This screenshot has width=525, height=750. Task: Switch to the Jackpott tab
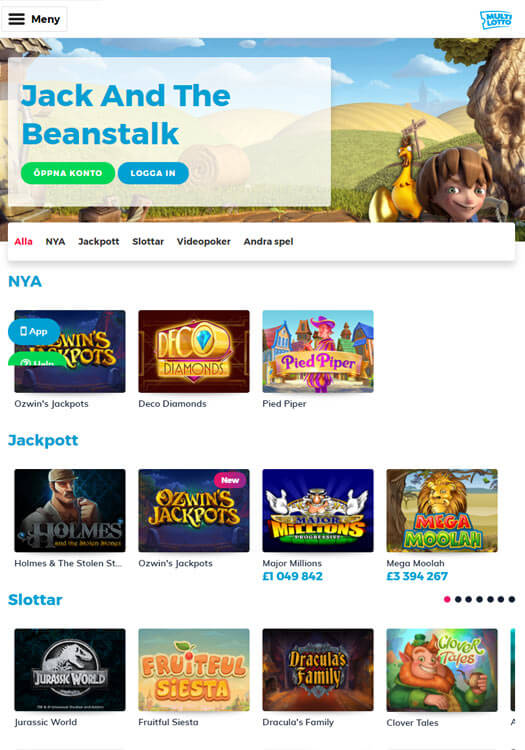click(98, 242)
